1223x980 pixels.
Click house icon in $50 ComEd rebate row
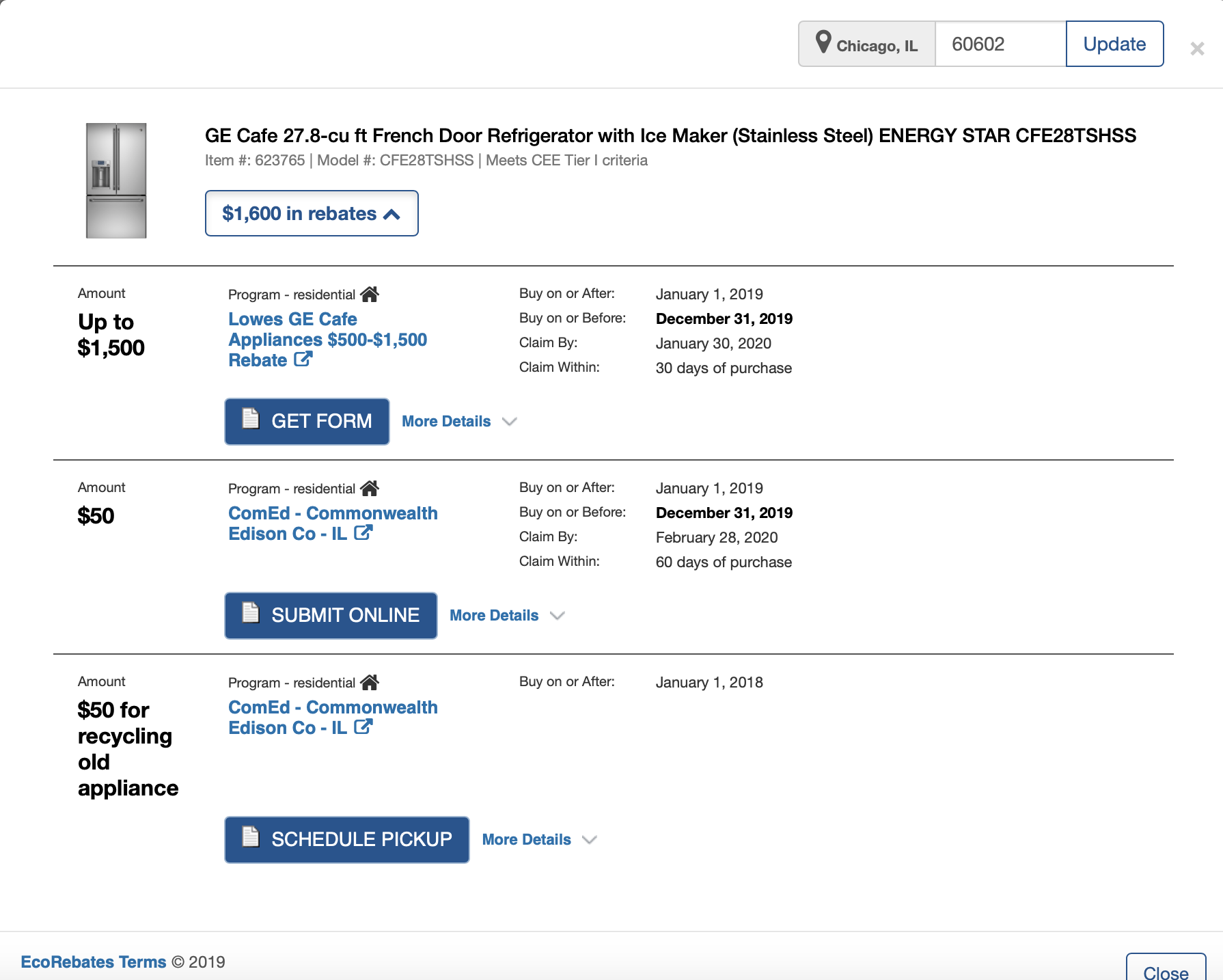coord(370,489)
